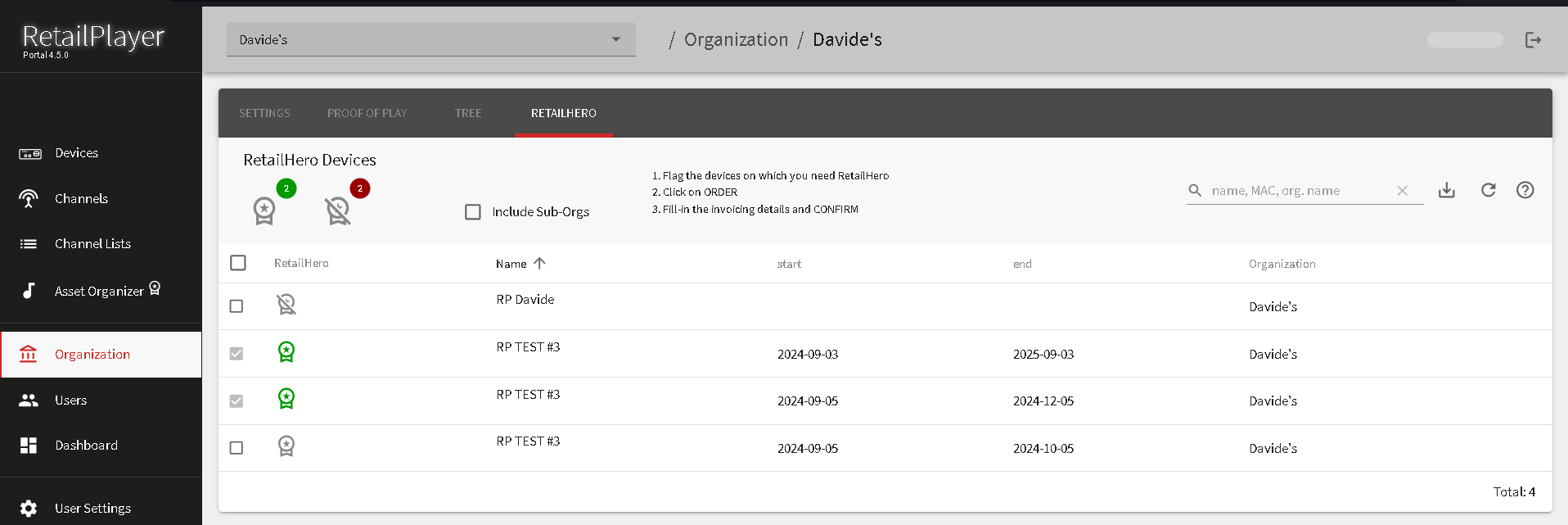
Task: Expand the Davide's organization dropdown
Action: pos(615,39)
